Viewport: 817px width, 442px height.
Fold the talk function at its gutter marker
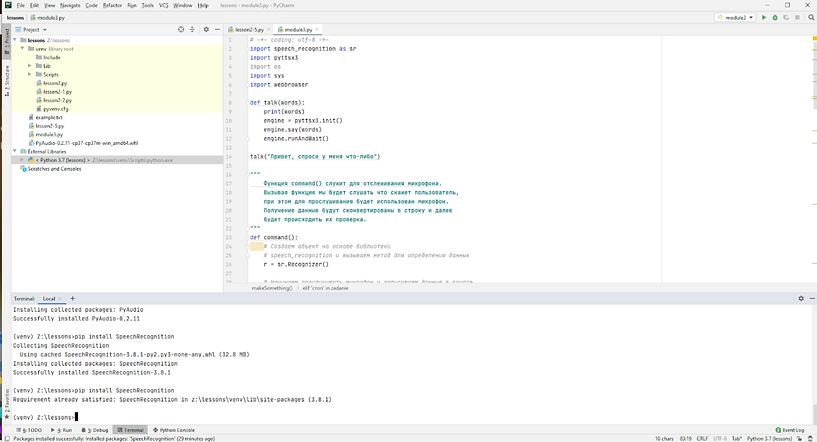247,103
